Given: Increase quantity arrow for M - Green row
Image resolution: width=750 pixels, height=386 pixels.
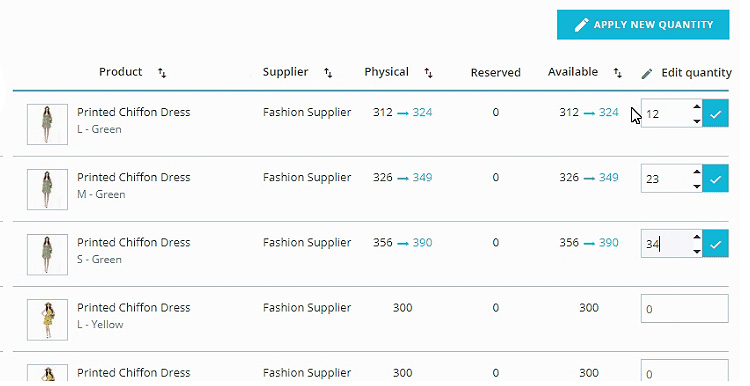Looking at the screenshot, I should (697, 172).
